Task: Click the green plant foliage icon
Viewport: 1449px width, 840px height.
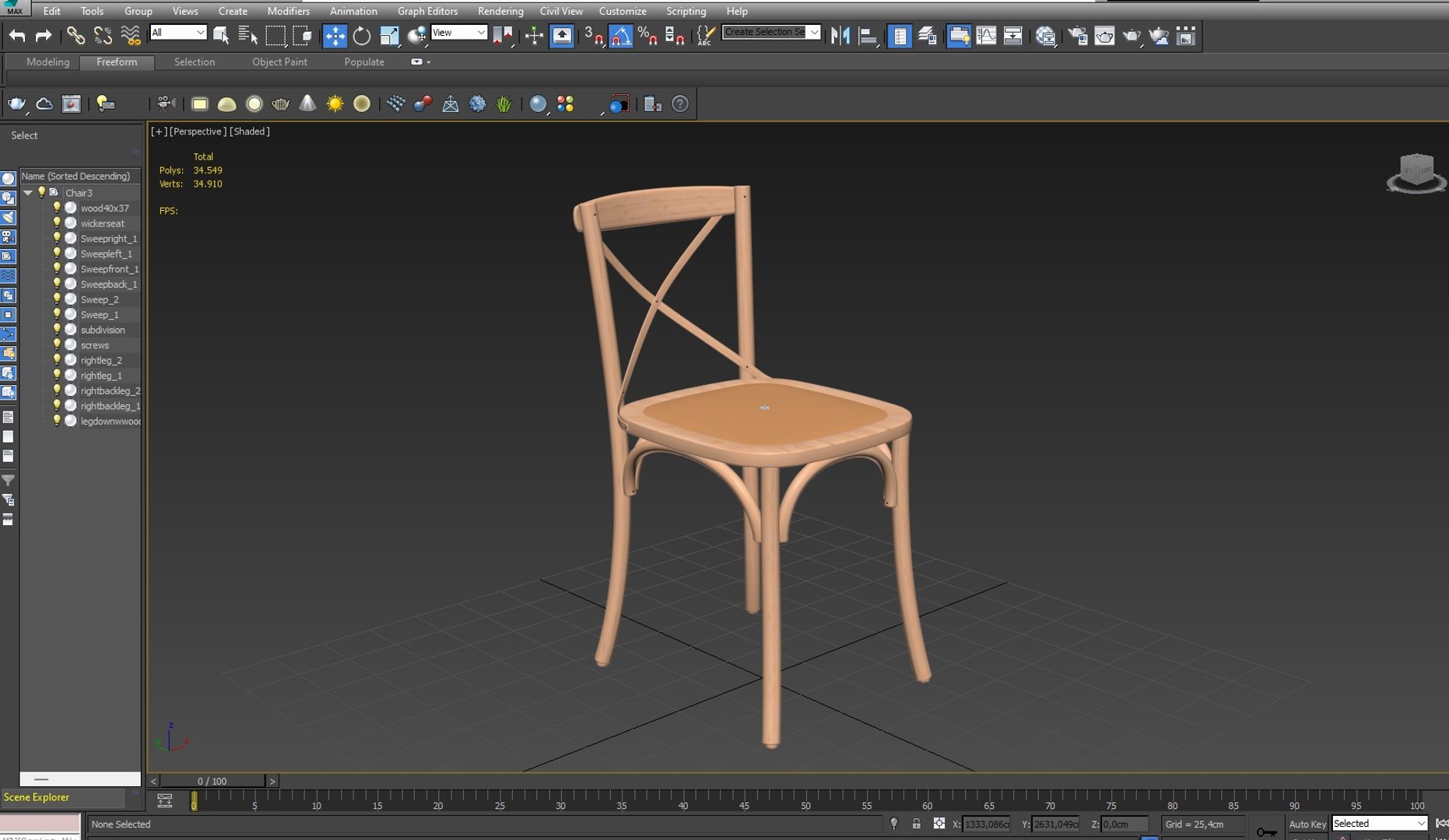Action: tap(504, 104)
